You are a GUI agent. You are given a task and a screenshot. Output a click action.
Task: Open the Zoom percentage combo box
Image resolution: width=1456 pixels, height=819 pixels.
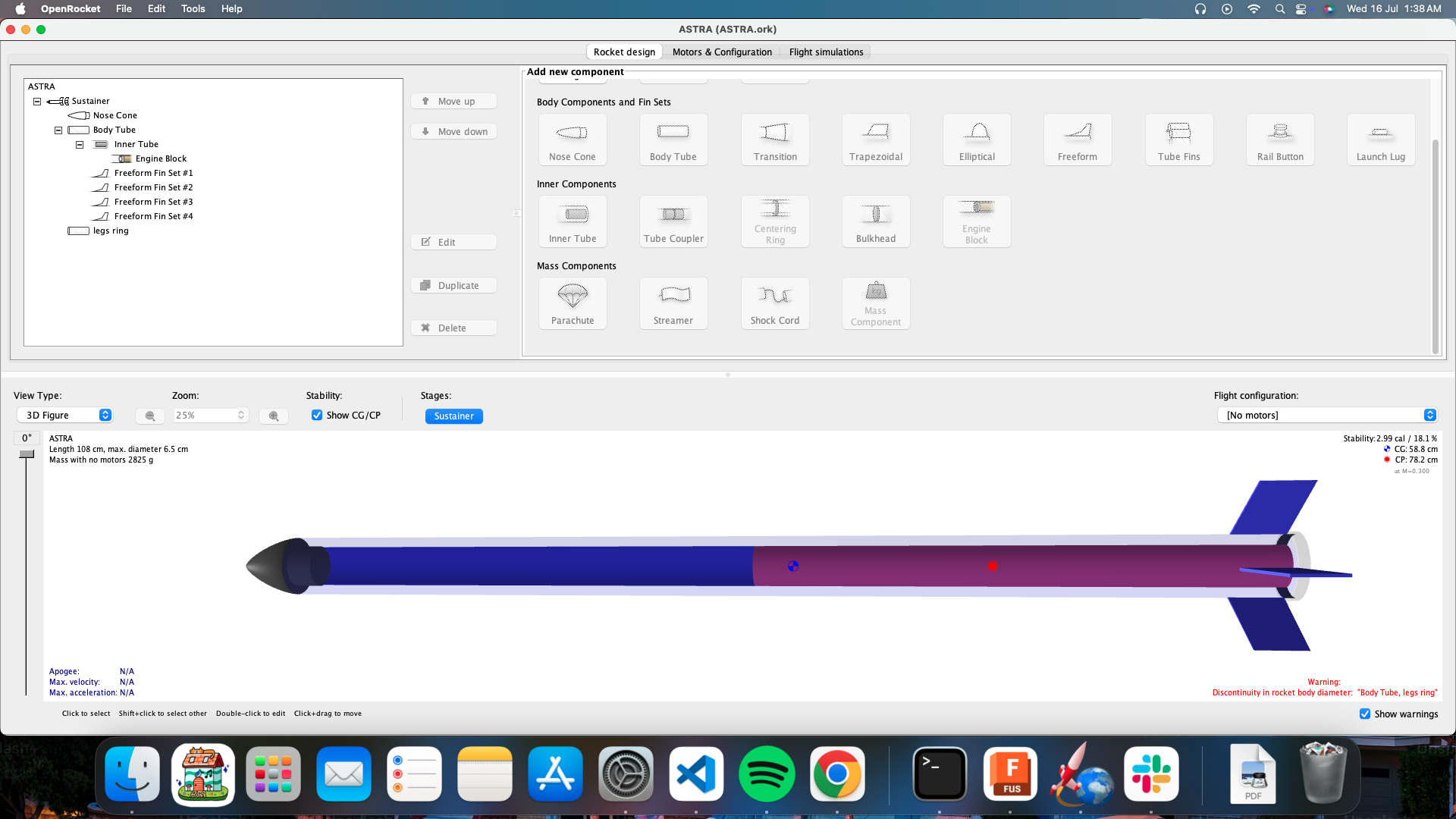coord(210,416)
